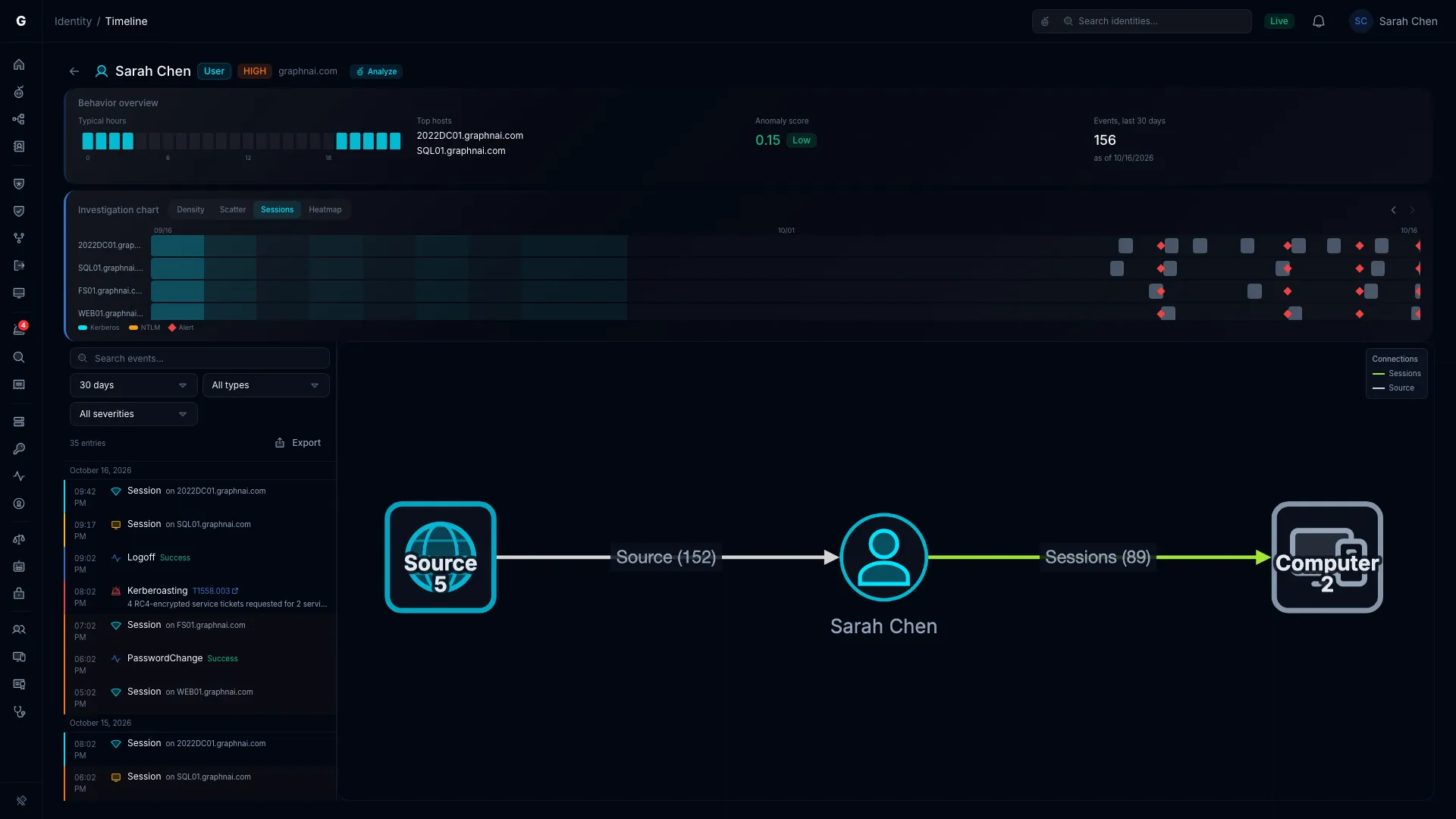1456x819 pixels.
Task: Open the T1558.003 technique link
Action: pyautogui.click(x=215, y=591)
